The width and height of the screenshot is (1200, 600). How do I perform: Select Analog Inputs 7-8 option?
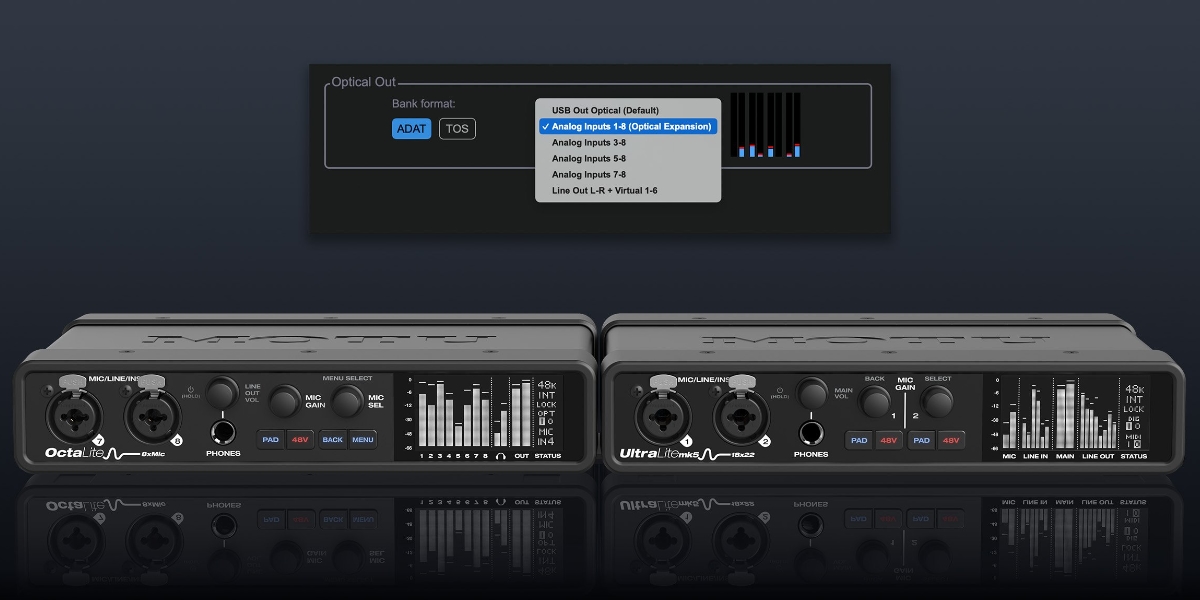[628, 174]
